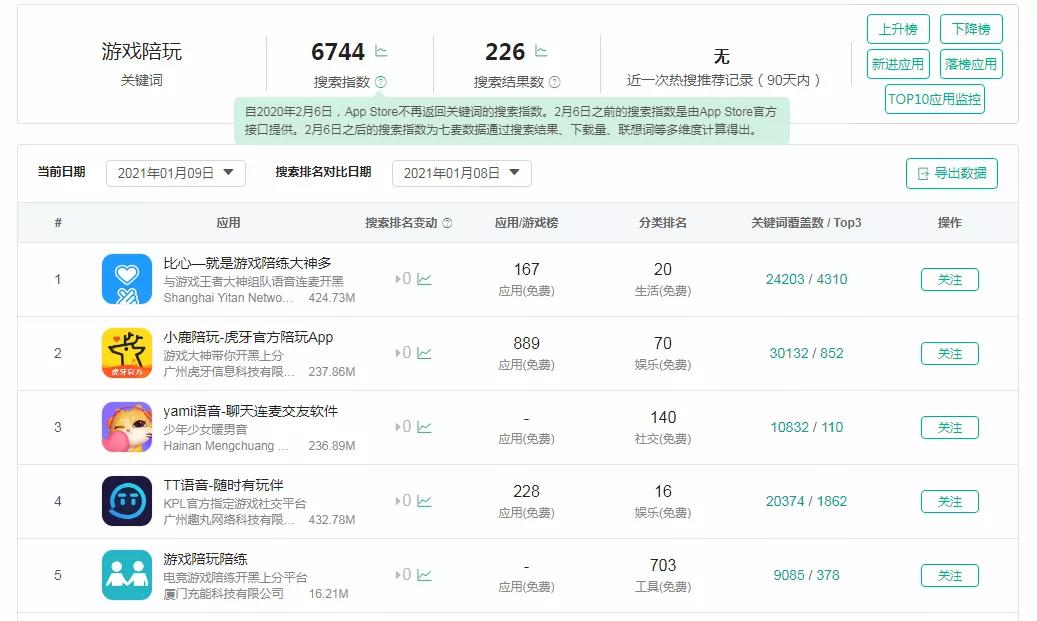Show rank trend chart for yami语音 row
The width and height of the screenshot is (1037, 621).
(425, 427)
